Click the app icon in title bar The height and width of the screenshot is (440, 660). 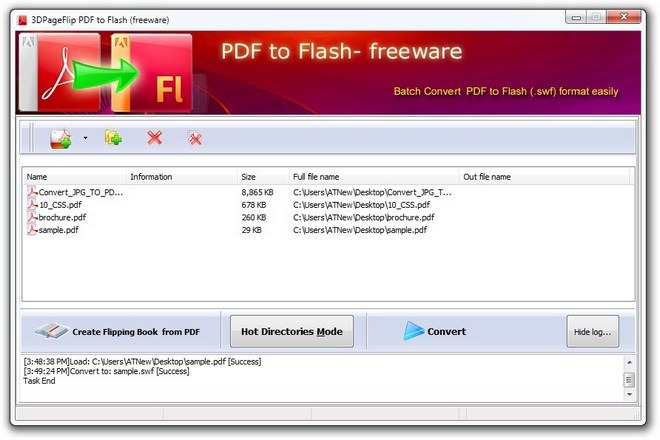coord(22,20)
